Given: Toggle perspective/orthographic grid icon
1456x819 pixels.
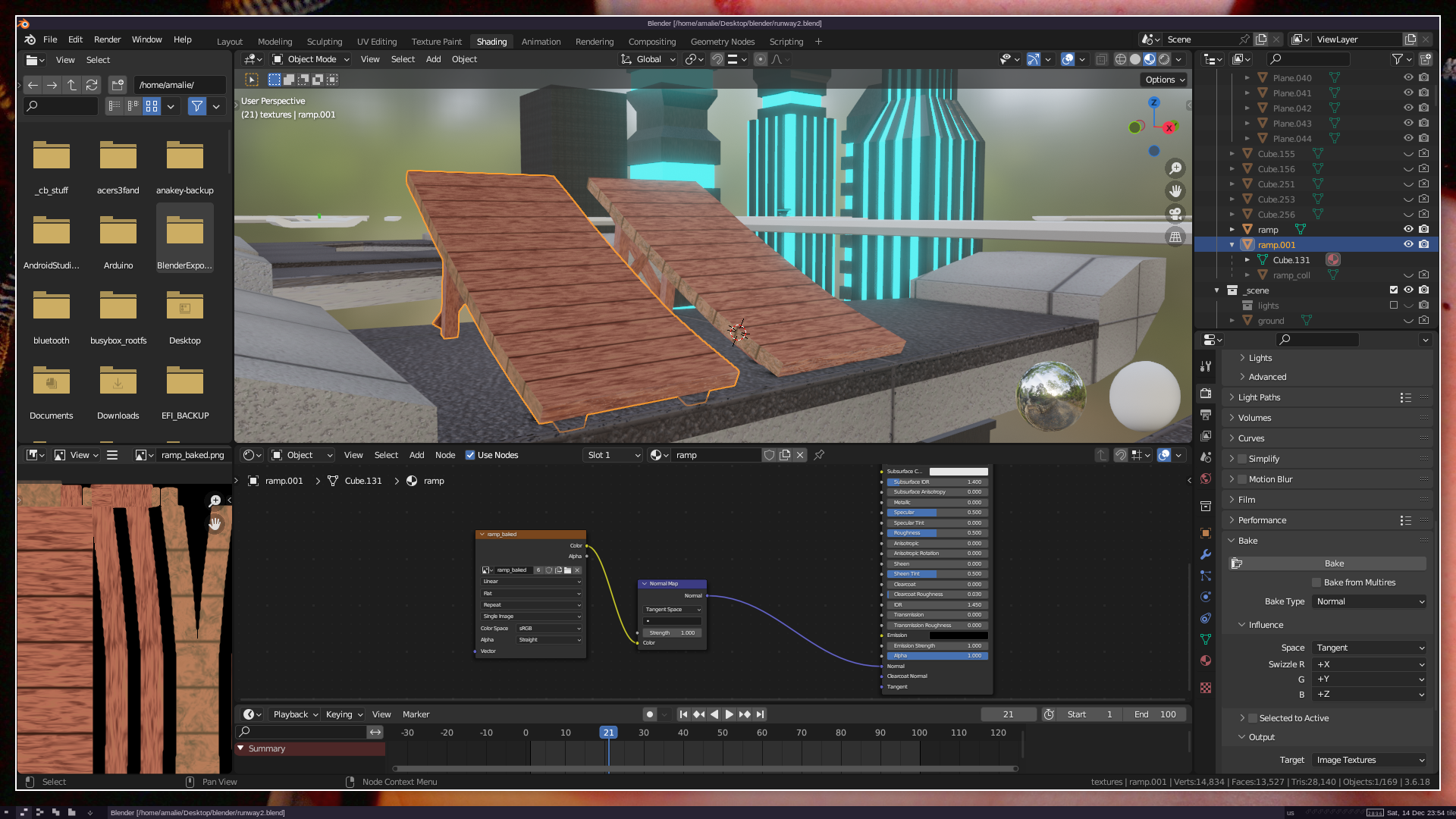Looking at the screenshot, I should 1175,237.
